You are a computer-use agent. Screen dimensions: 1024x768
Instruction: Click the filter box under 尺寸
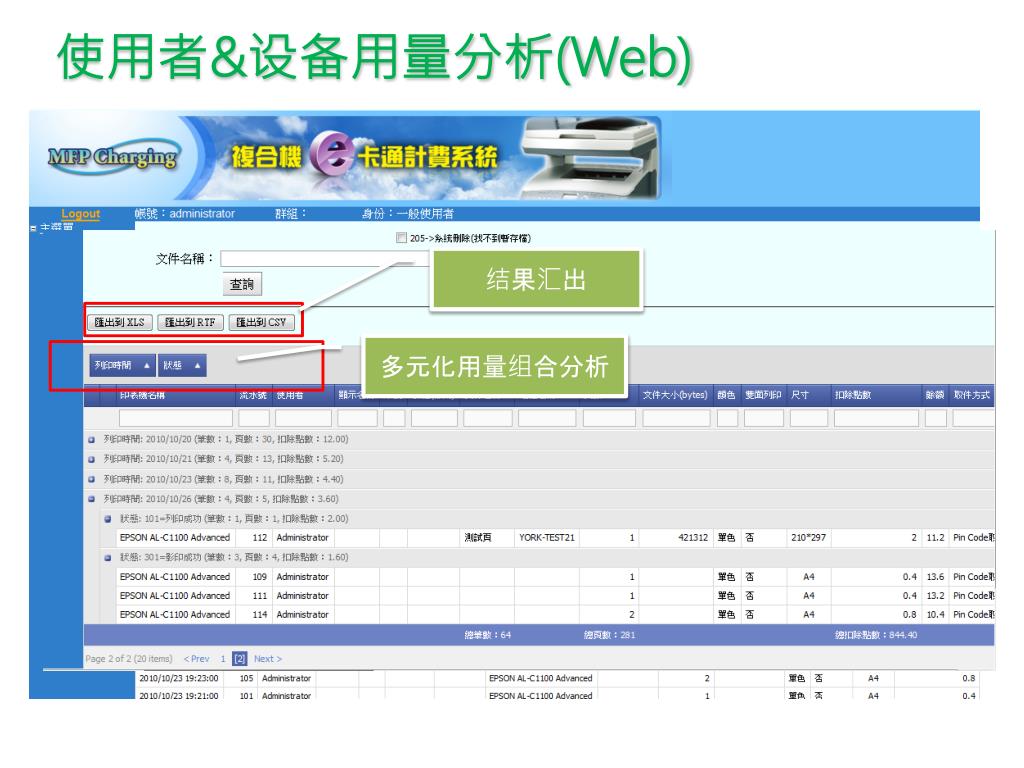click(808, 418)
